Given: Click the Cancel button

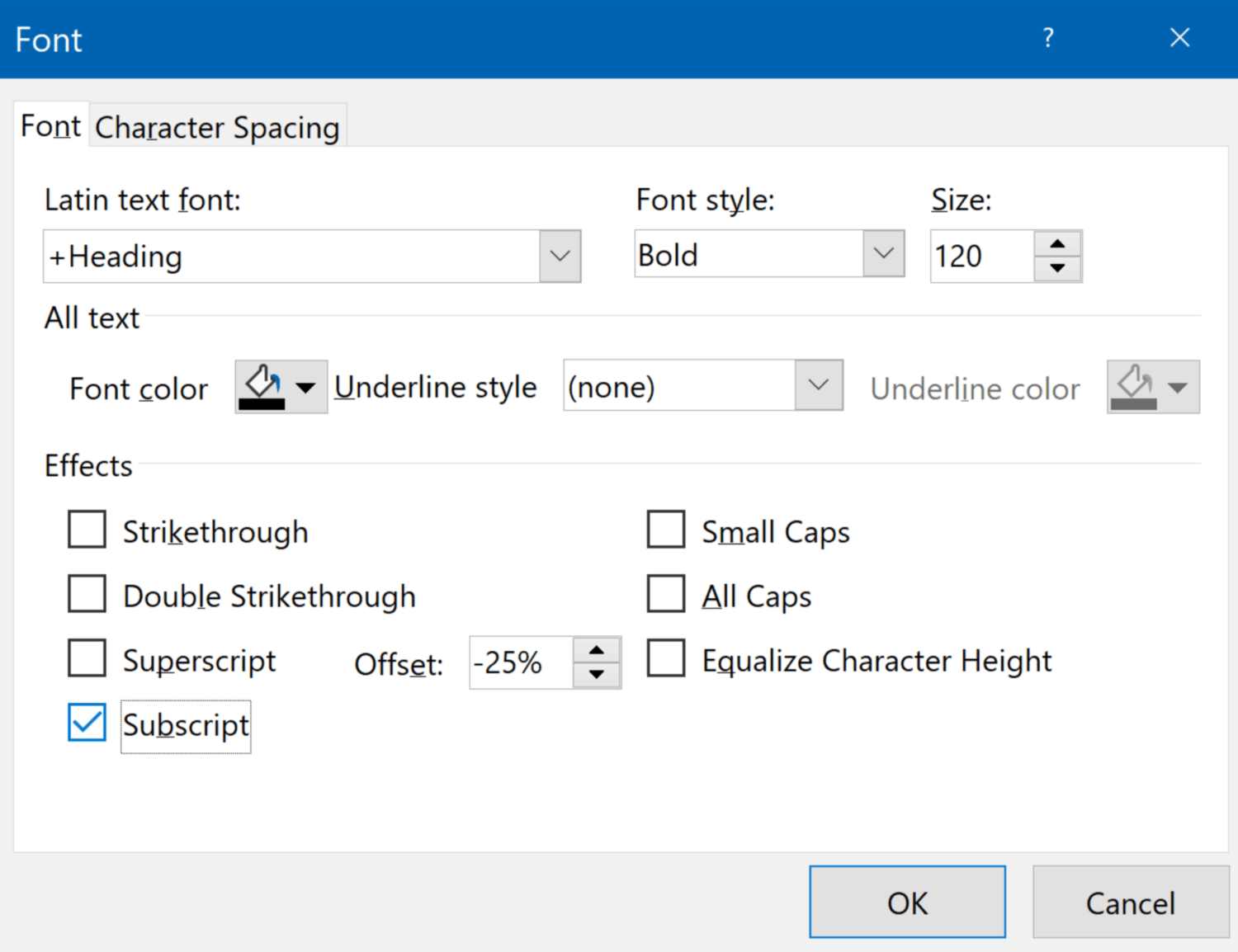Looking at the screenshot, I should [1130, 903].
